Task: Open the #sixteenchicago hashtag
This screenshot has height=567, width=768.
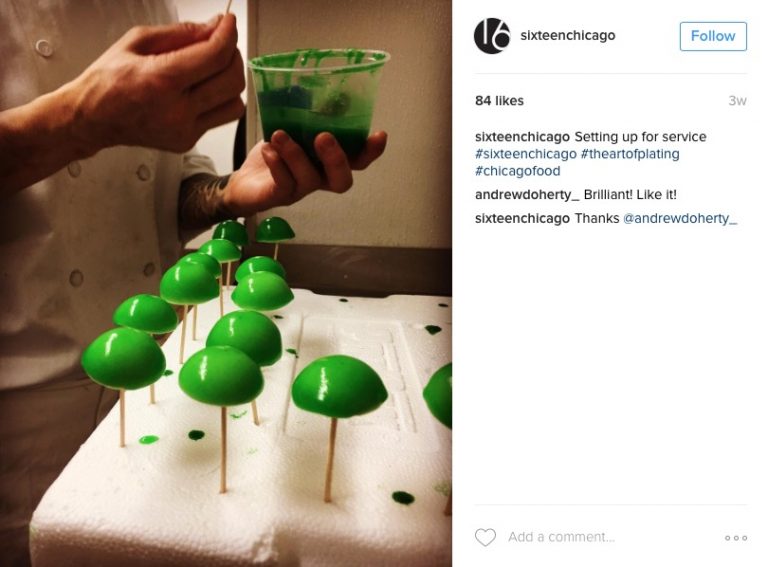Action: click(x=526, y=154)
